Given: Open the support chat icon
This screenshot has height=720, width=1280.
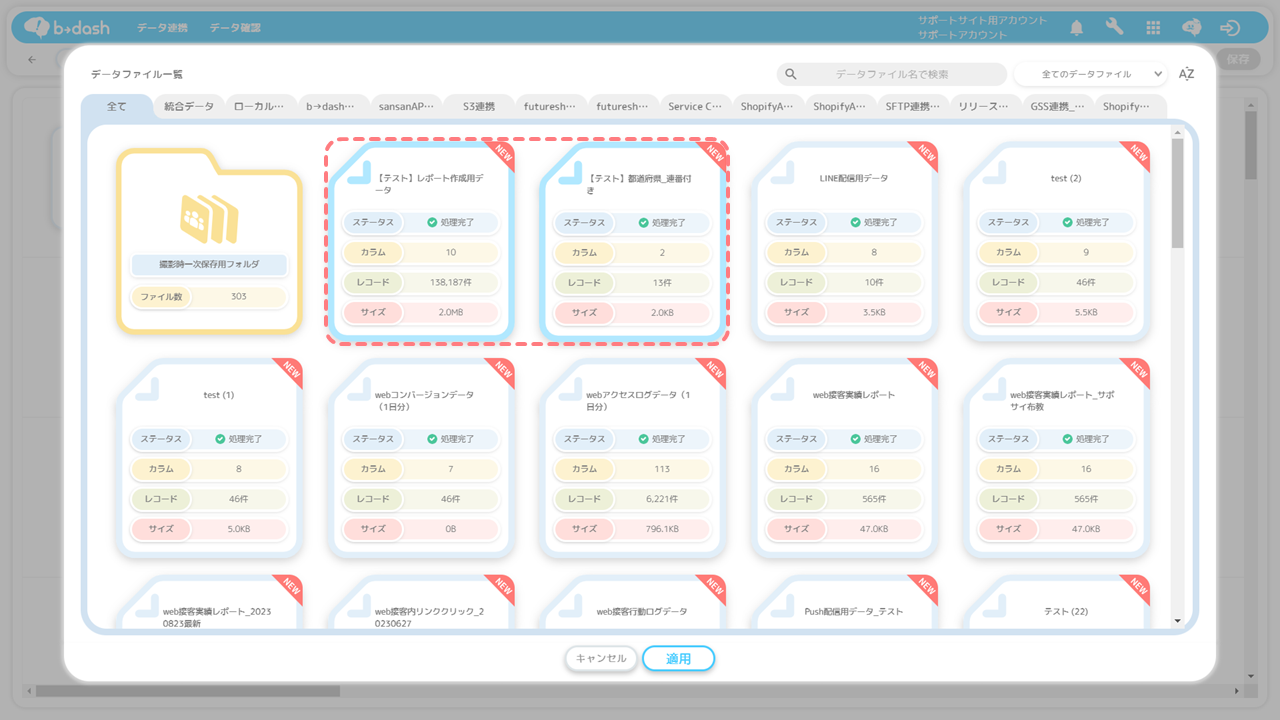Looking at the screenshot, I should [1191, 27].
